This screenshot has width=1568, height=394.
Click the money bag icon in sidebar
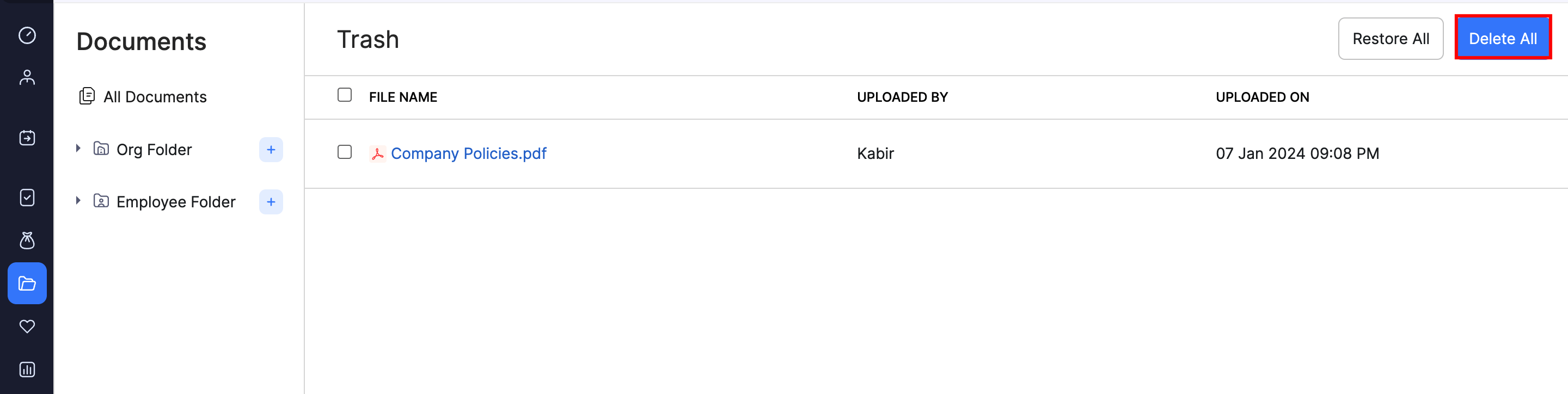[x=27, y=241]
